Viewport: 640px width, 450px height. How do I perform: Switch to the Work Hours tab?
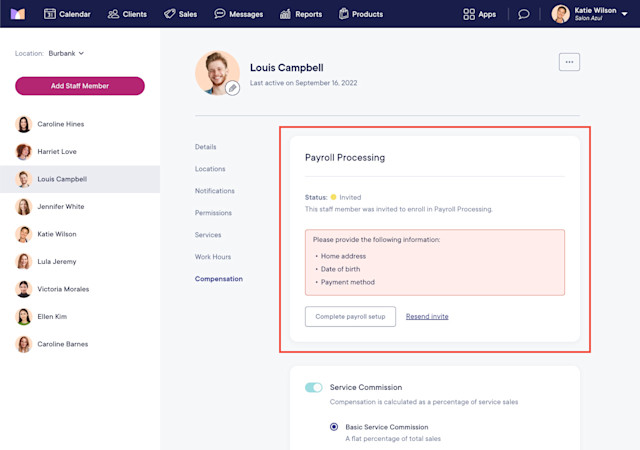213,257
